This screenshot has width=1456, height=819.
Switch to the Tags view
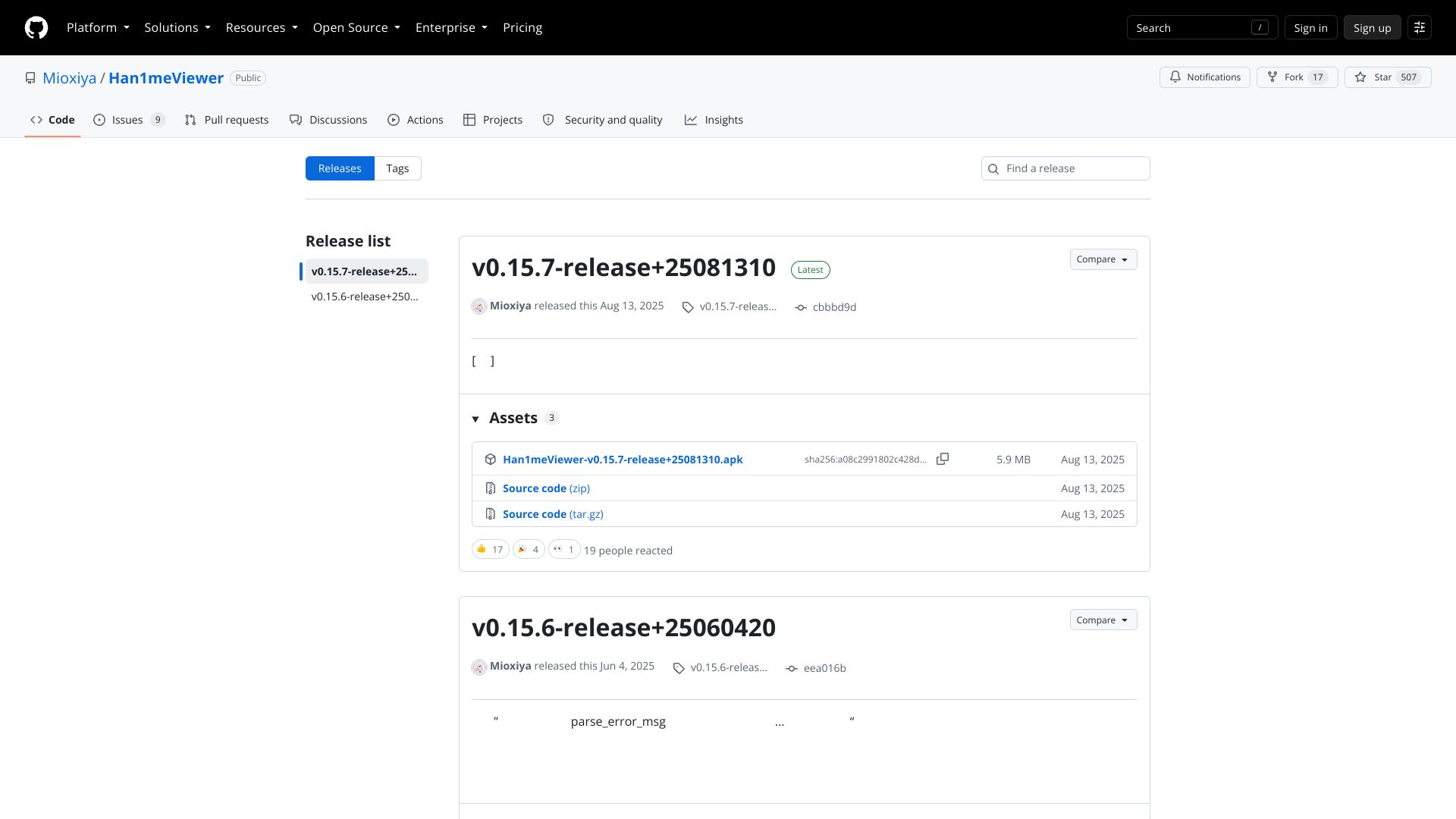tap(397, 168)
